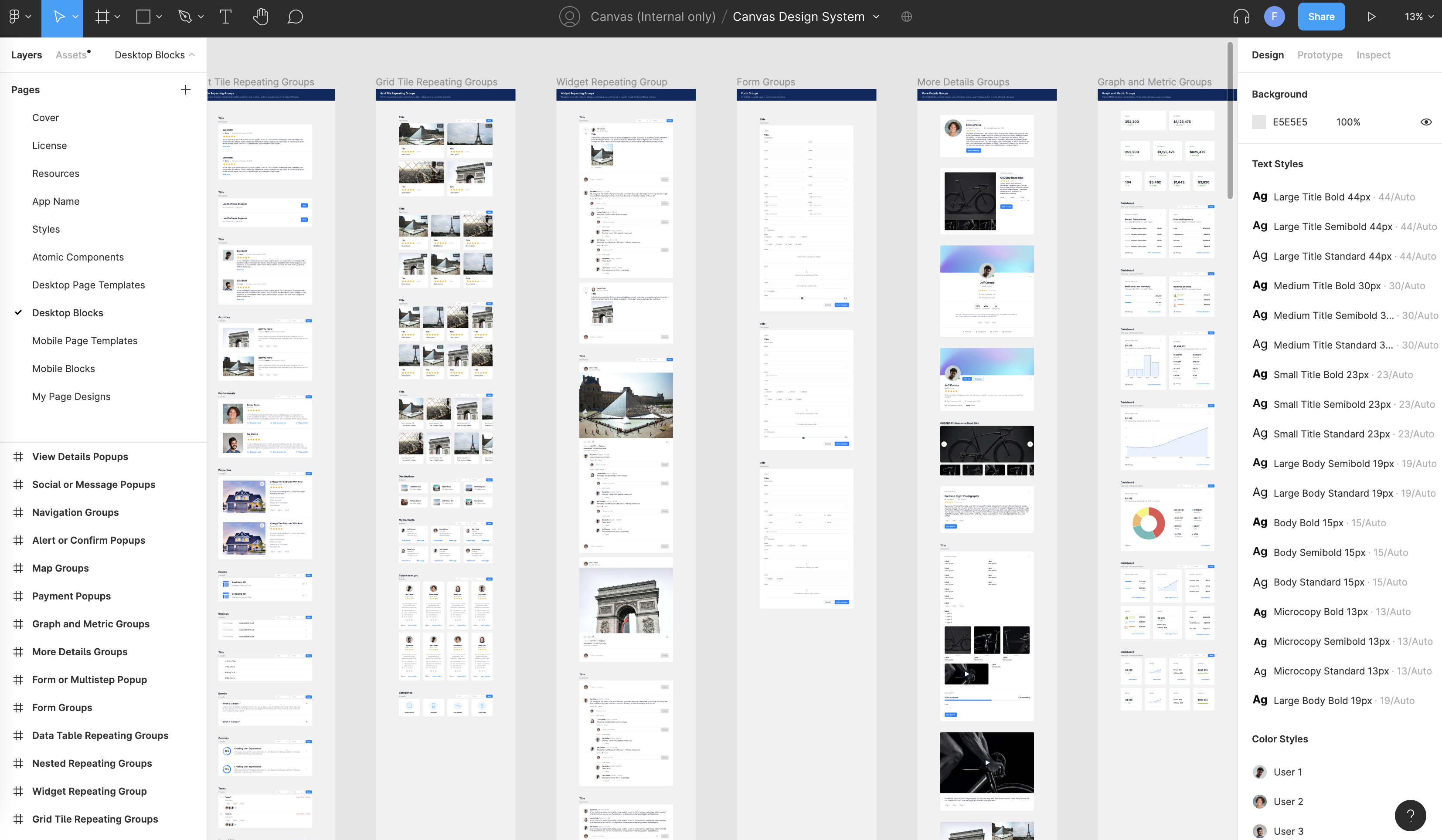Expand the Canvas Design System file menu

pyautogui.click(x=876, y=17)
